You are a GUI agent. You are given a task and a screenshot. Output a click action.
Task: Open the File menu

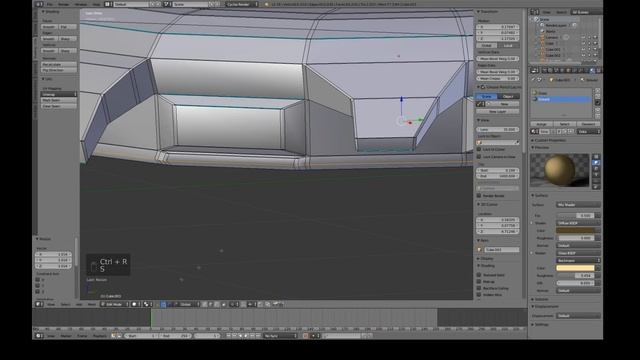click(50, 4)
